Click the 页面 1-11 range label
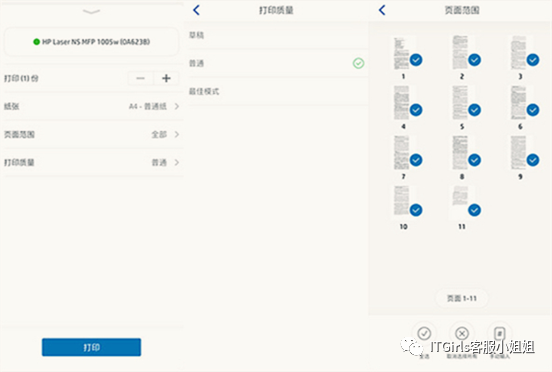 point(462,298)
